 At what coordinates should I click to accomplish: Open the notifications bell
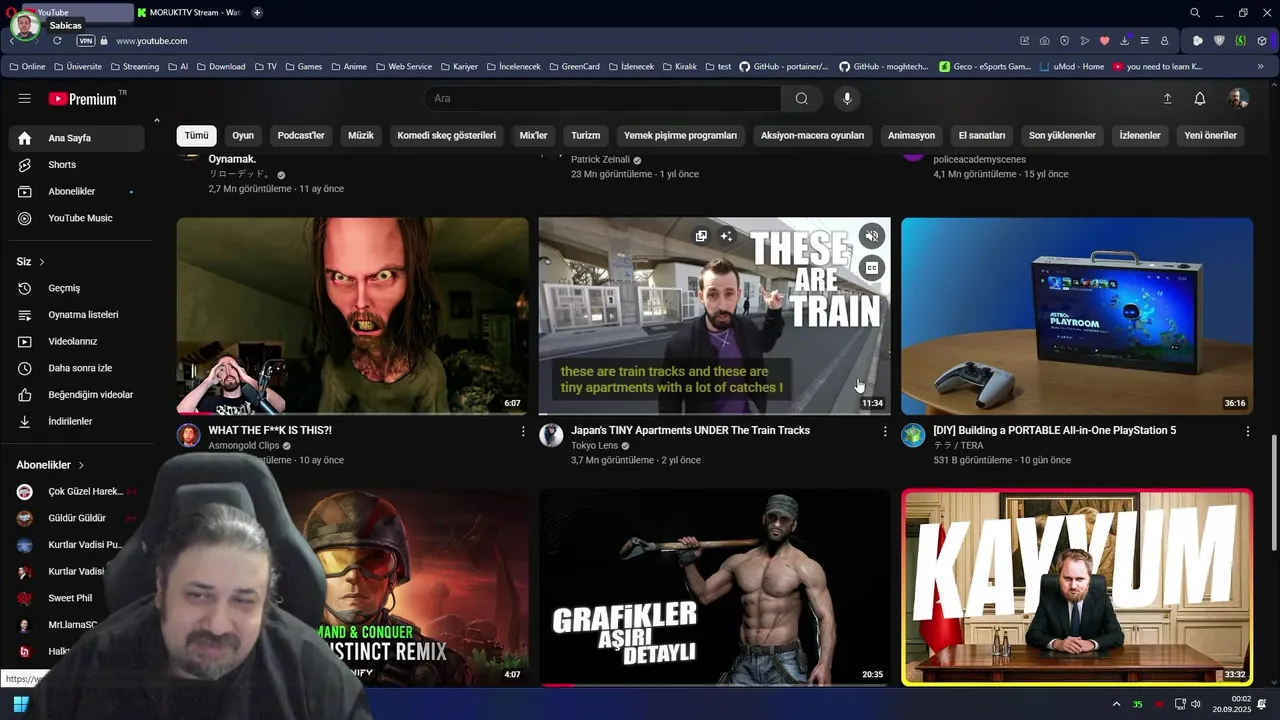(x=1200, y=98)
